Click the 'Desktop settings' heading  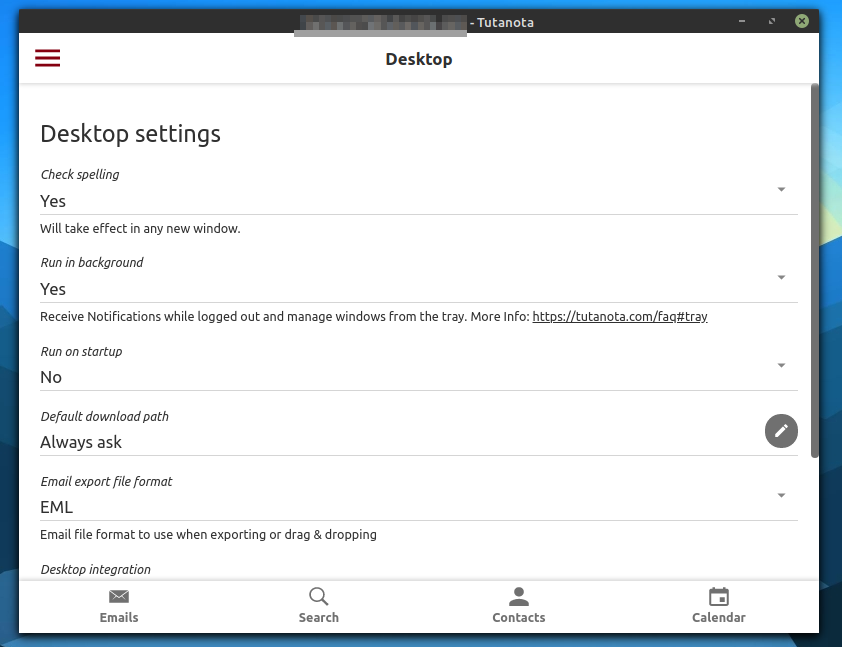[130, 134]
